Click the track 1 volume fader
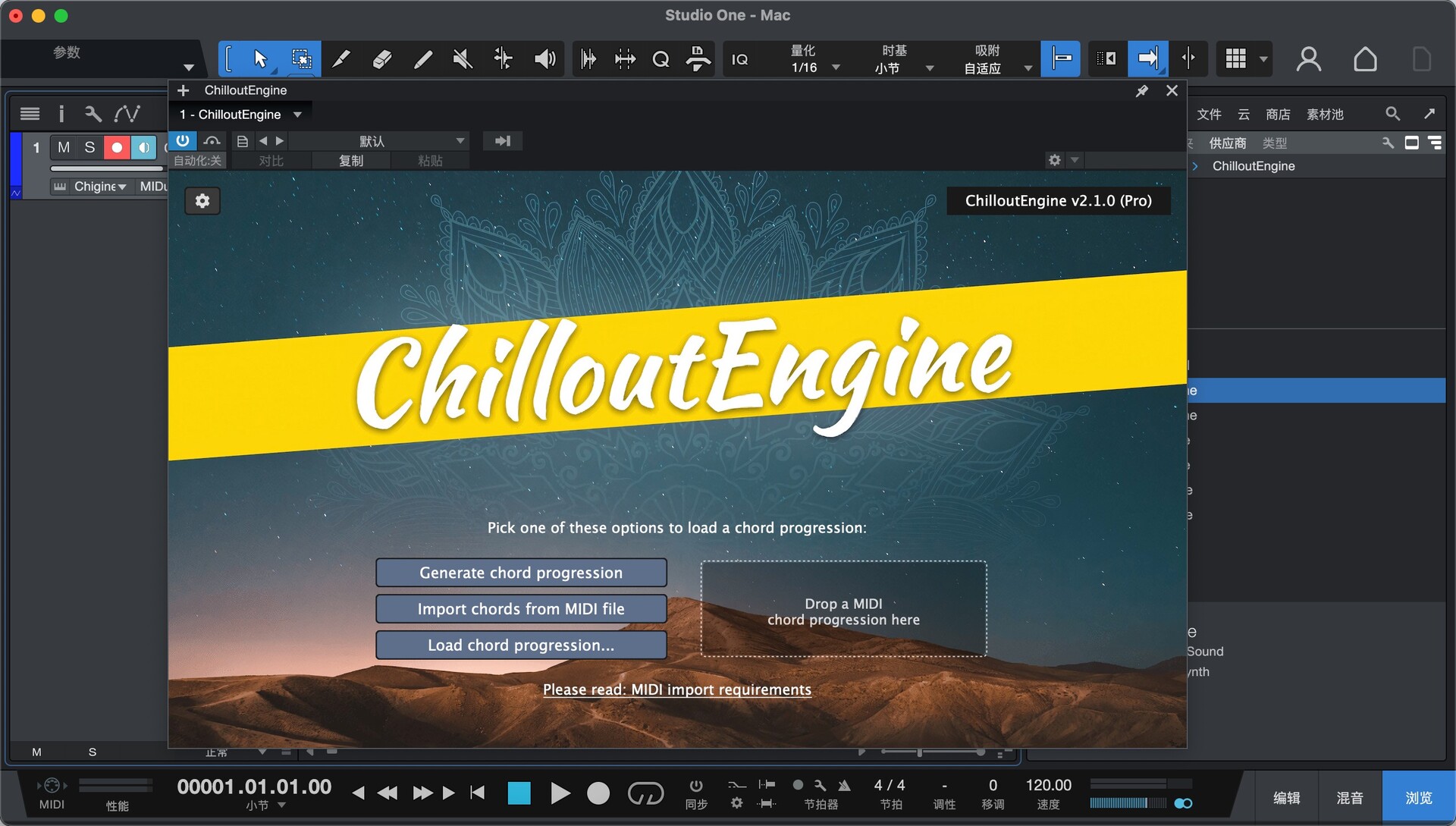1456x826 pixels. (x=107, y=168)
